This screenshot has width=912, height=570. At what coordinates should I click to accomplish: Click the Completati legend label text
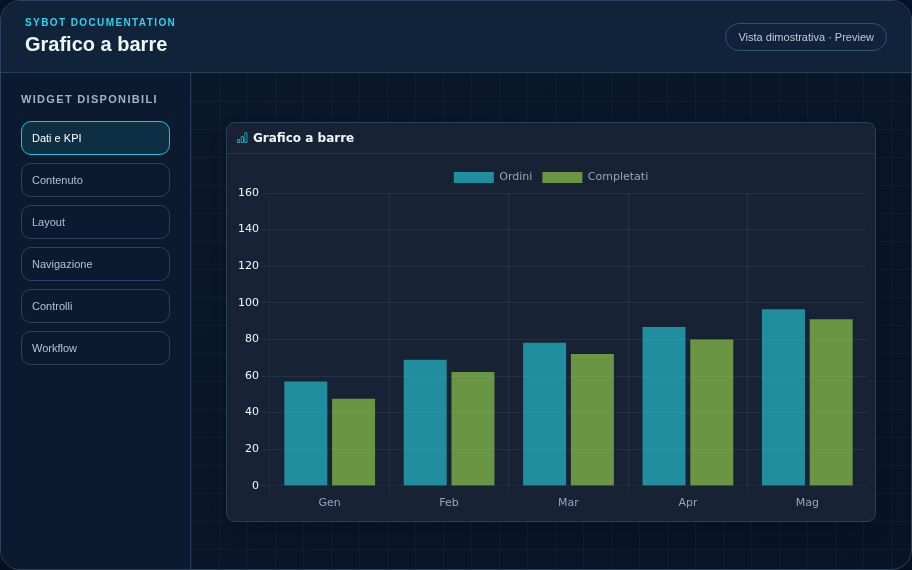pyautogui.click(x=618, y=176)
